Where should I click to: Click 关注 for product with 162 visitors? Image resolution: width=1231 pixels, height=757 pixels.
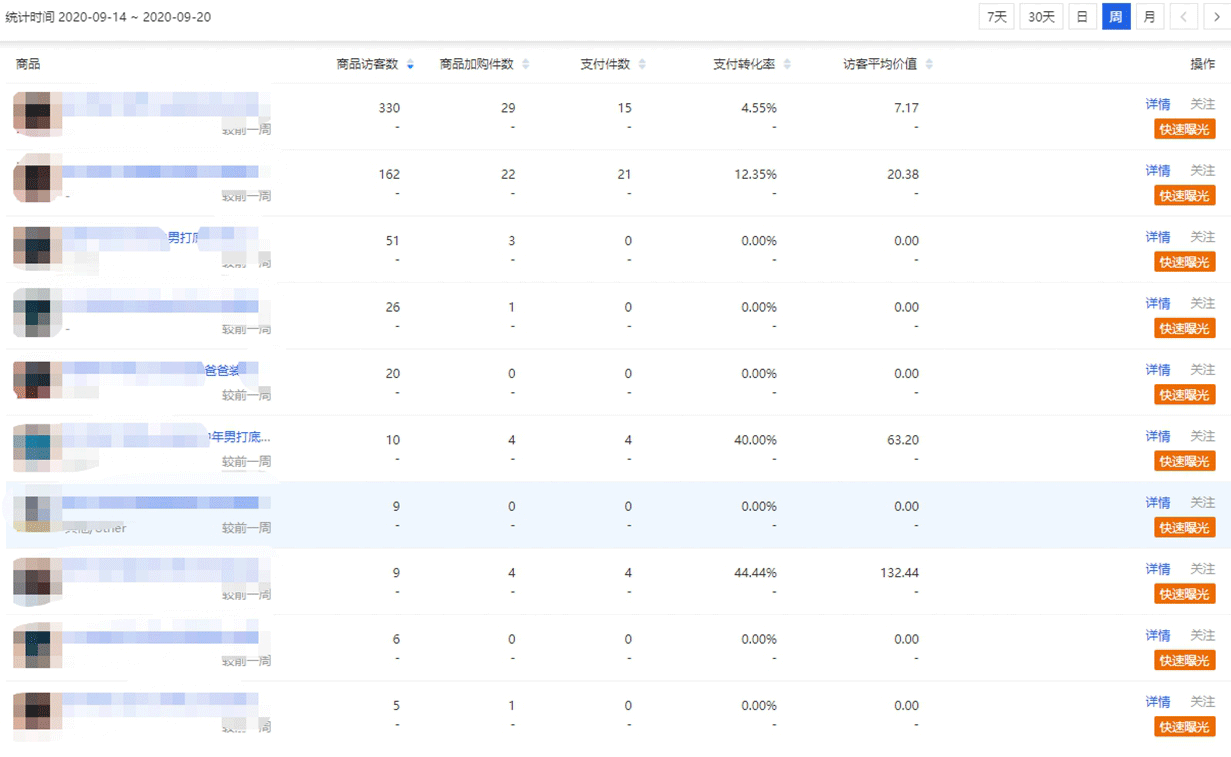(1202, 171)
